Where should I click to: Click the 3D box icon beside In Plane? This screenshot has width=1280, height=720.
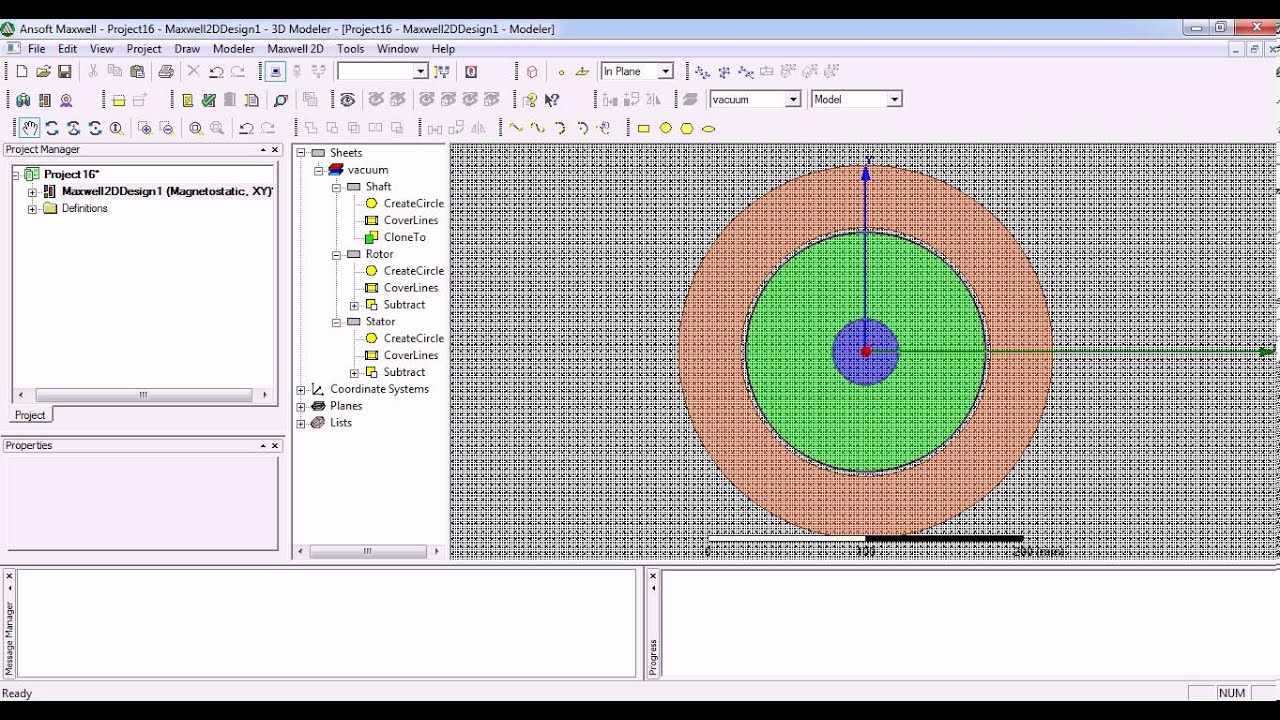[532, 71]
